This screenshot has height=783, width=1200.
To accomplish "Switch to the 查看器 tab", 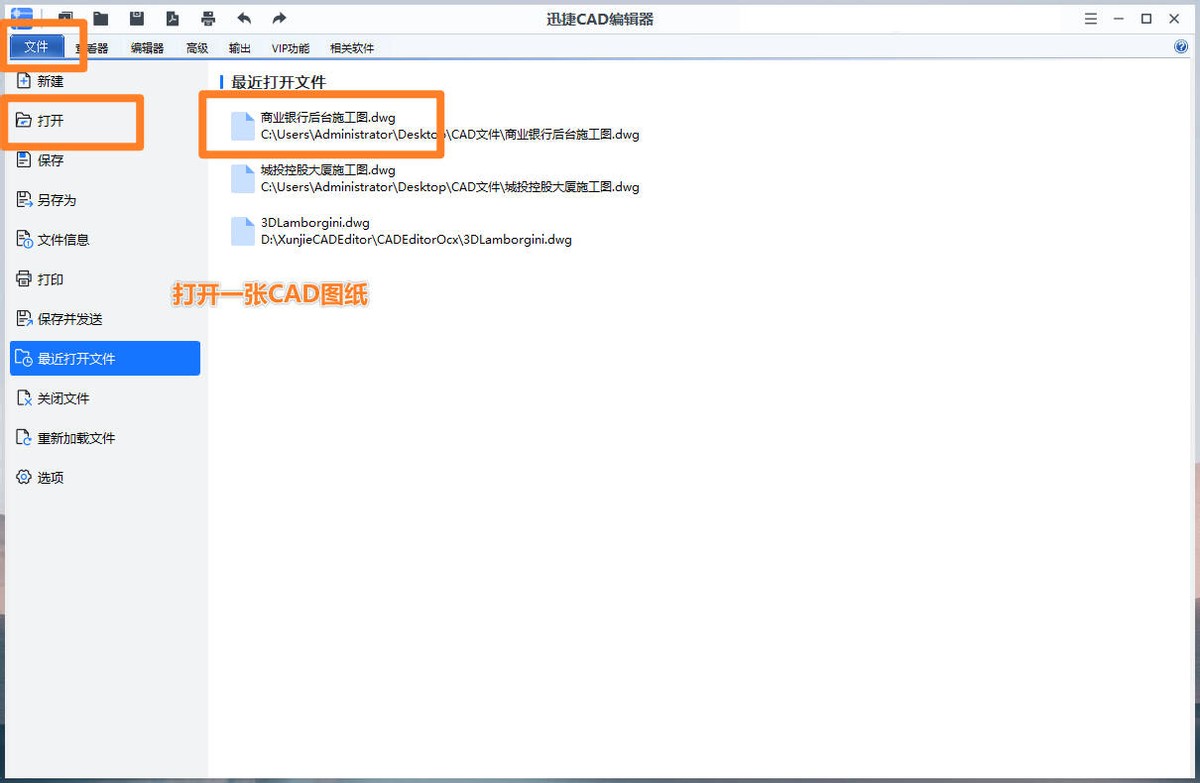I will (x=92, y=48).
